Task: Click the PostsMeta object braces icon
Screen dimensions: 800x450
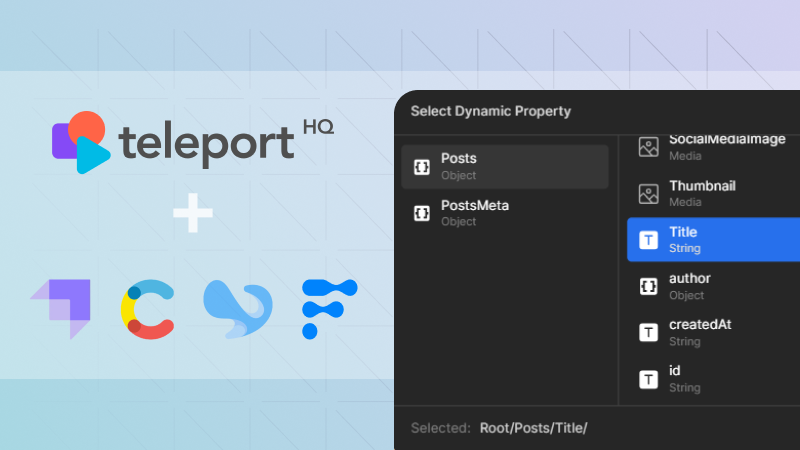Action: click(x=422, y=213)
